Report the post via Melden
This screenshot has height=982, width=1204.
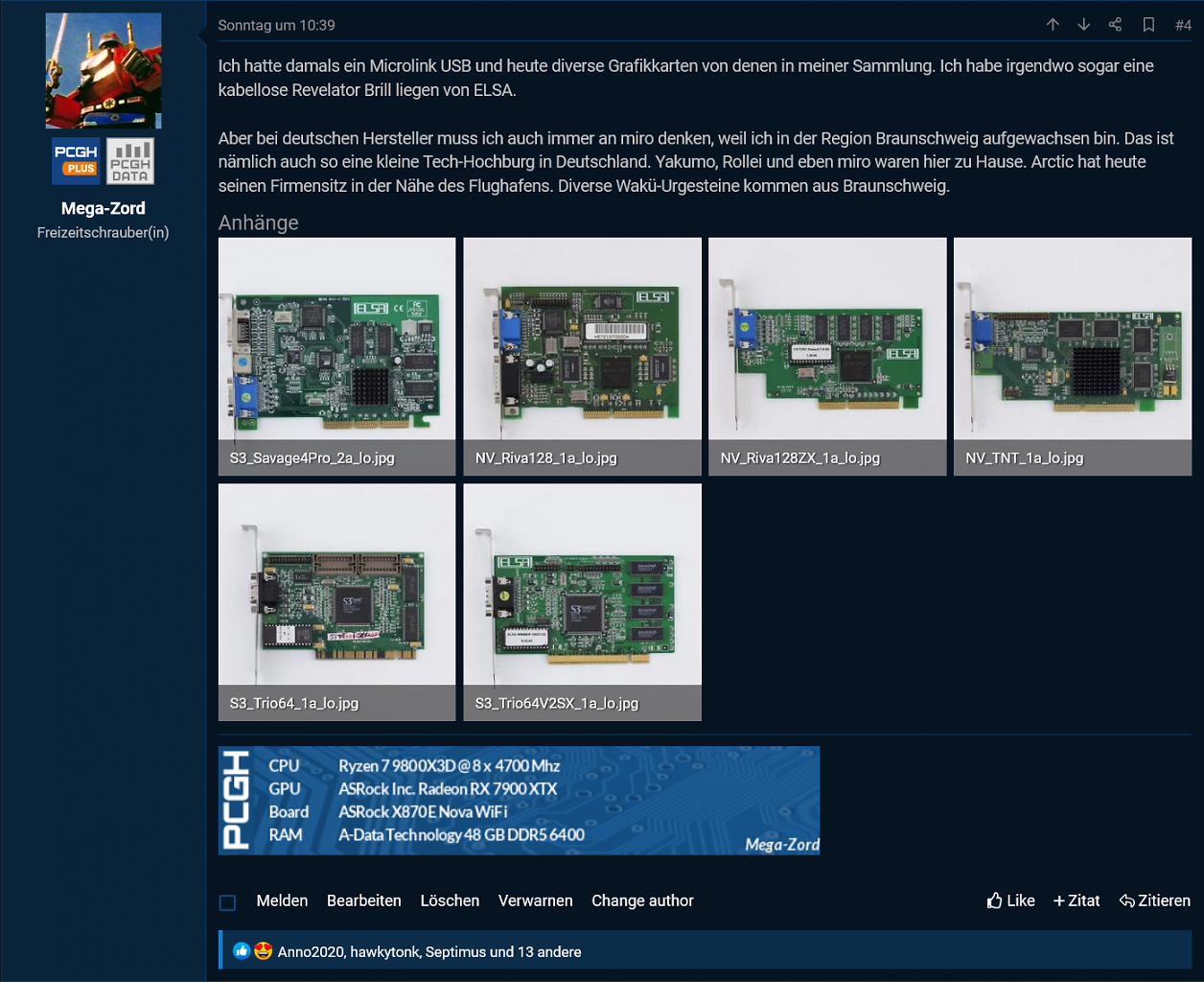[x=282, y=900]
